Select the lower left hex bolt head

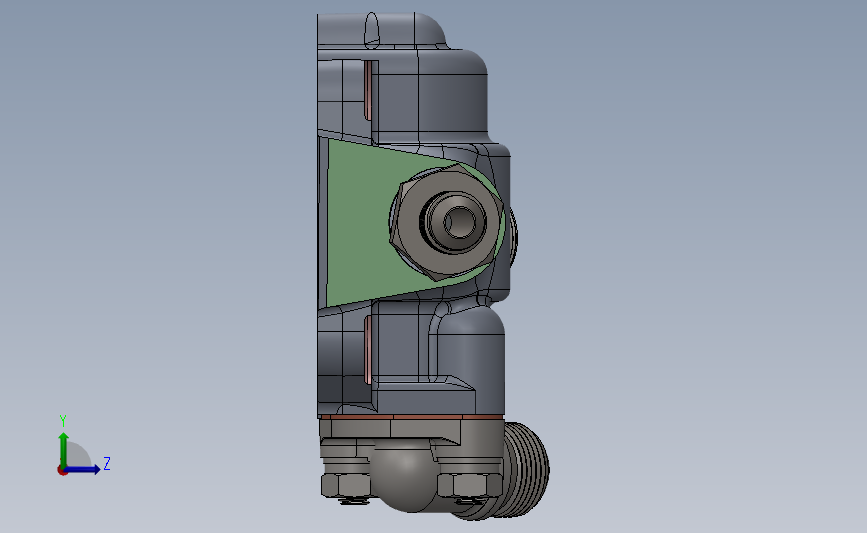[345, 485]
